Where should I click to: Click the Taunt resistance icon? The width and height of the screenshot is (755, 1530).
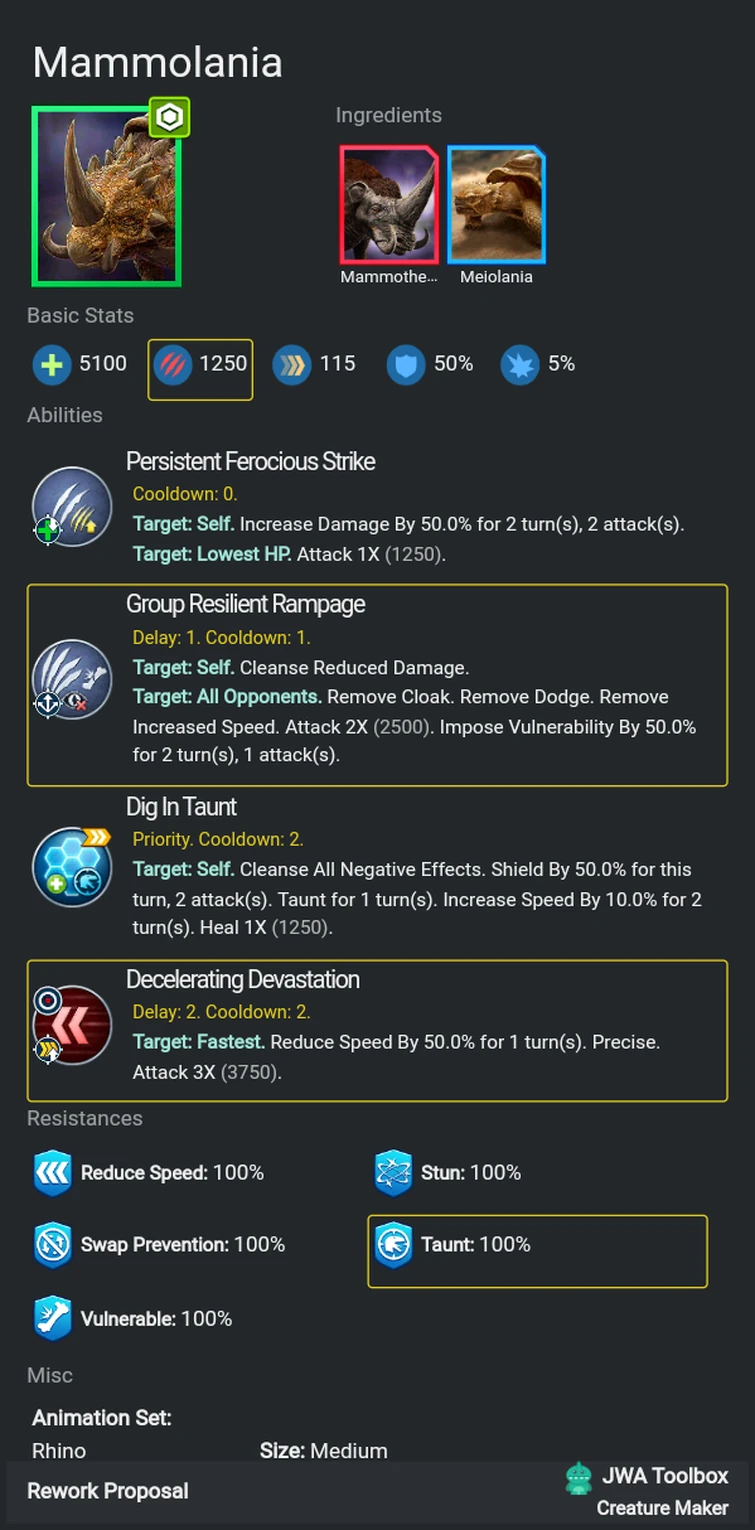[393, 1246]
